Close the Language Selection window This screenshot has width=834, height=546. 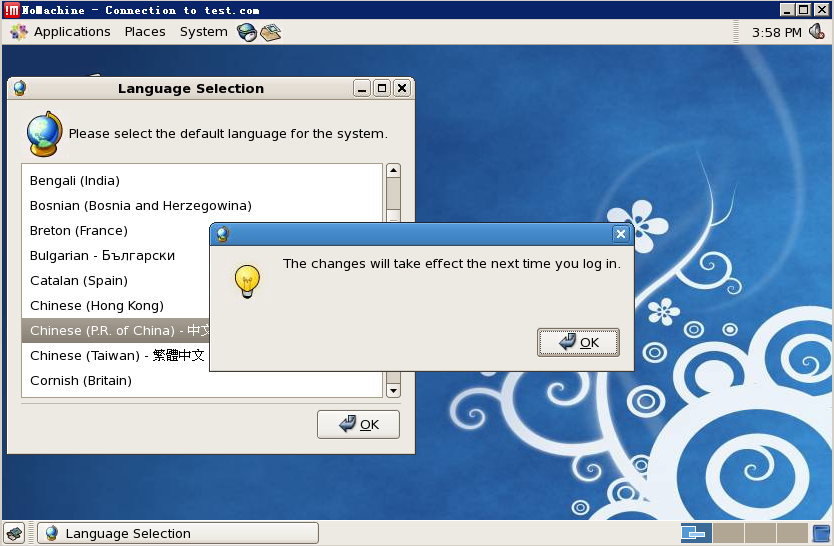(402, 88)
